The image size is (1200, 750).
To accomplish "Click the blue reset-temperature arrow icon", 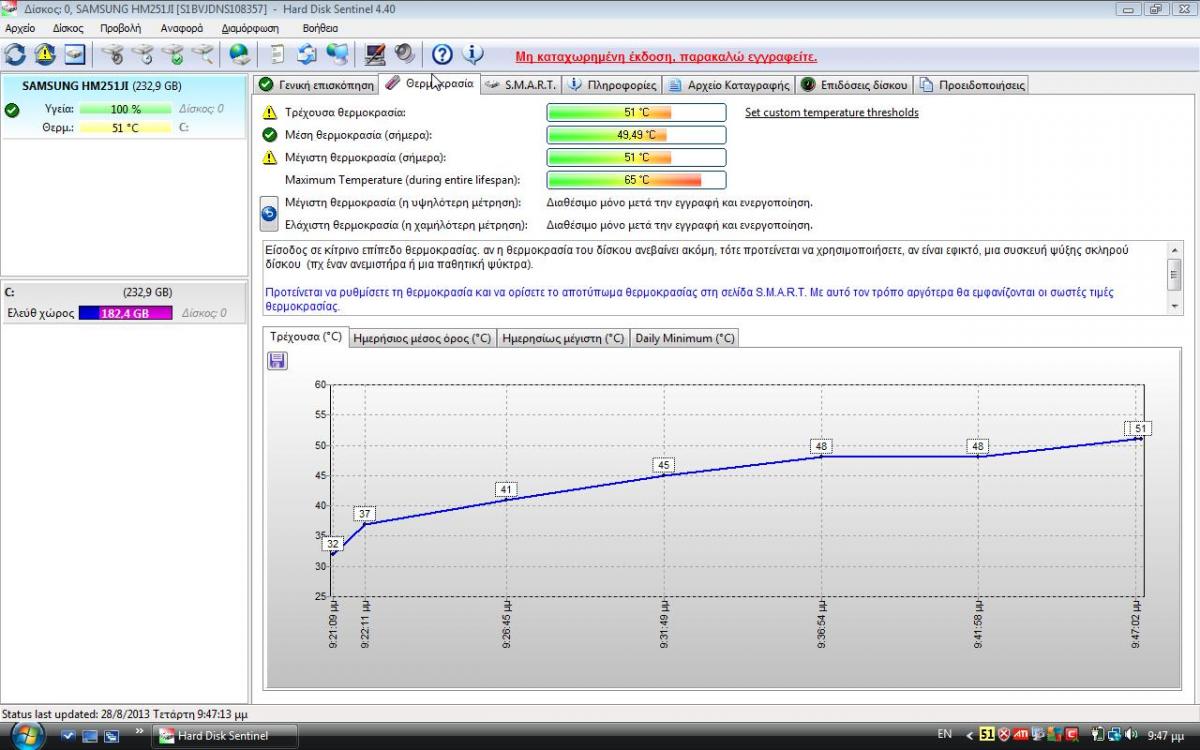I will 268,213.
